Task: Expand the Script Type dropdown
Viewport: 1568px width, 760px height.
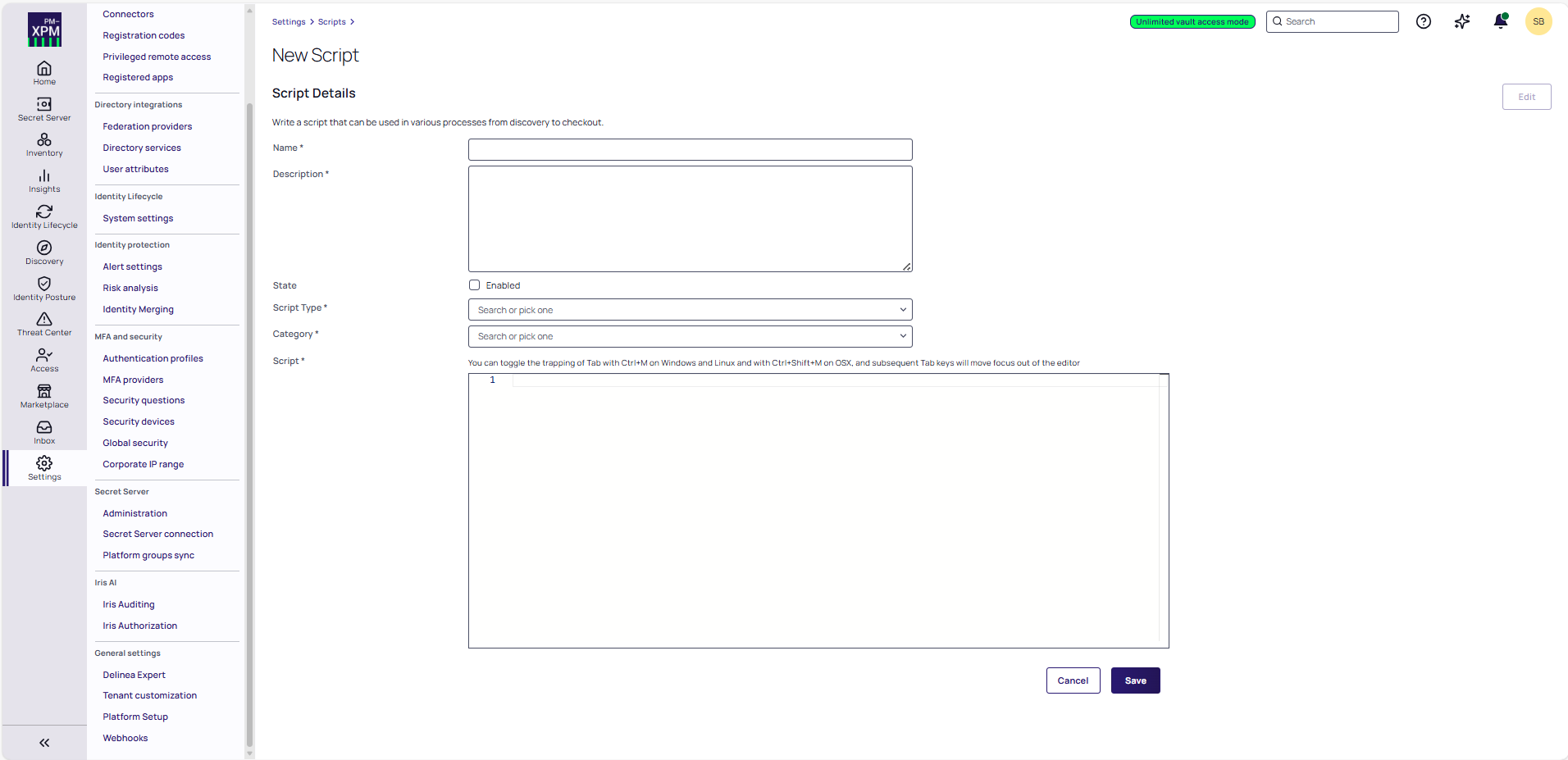Action: [690, 310]
